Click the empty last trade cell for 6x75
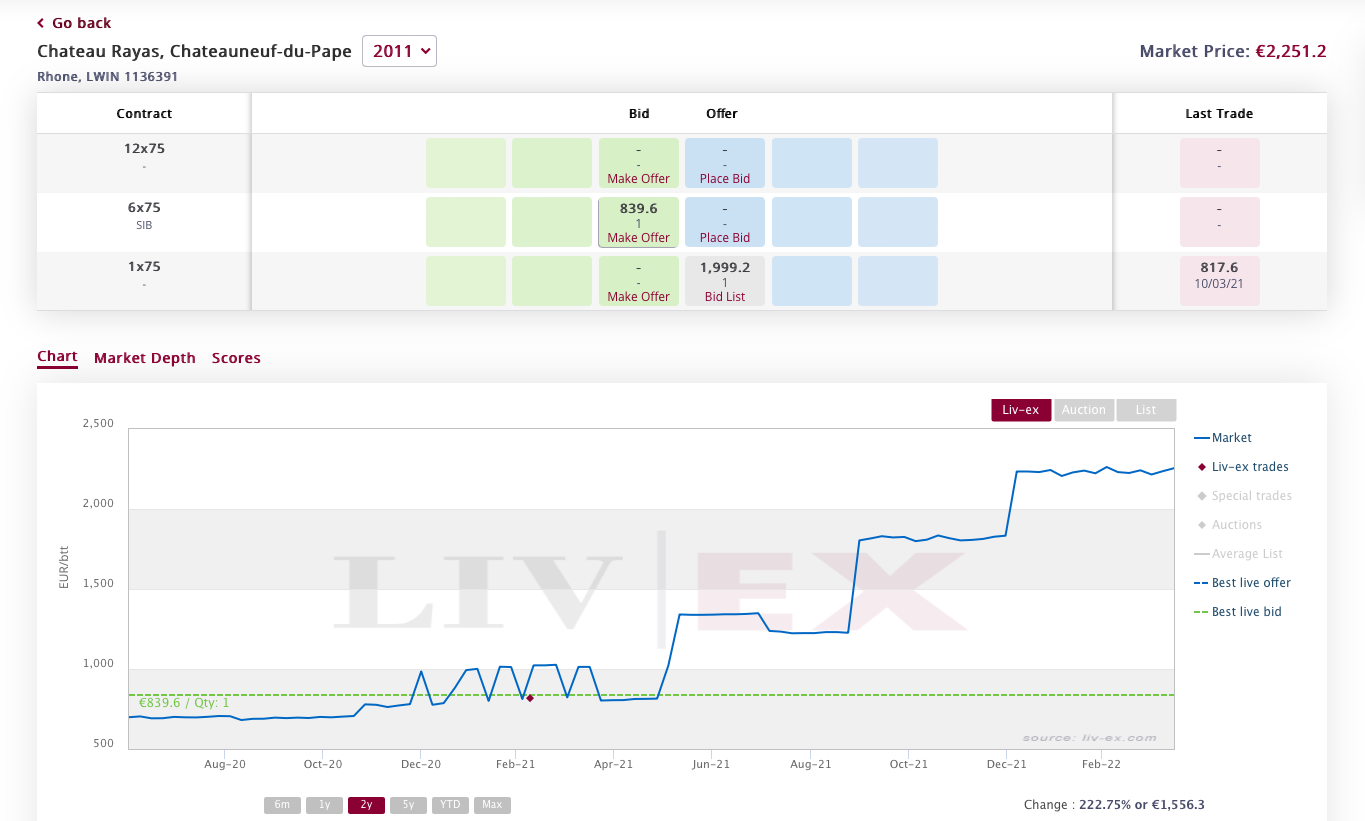Viewport: 1365px width, 821px height. click(x=1219, y=222)
